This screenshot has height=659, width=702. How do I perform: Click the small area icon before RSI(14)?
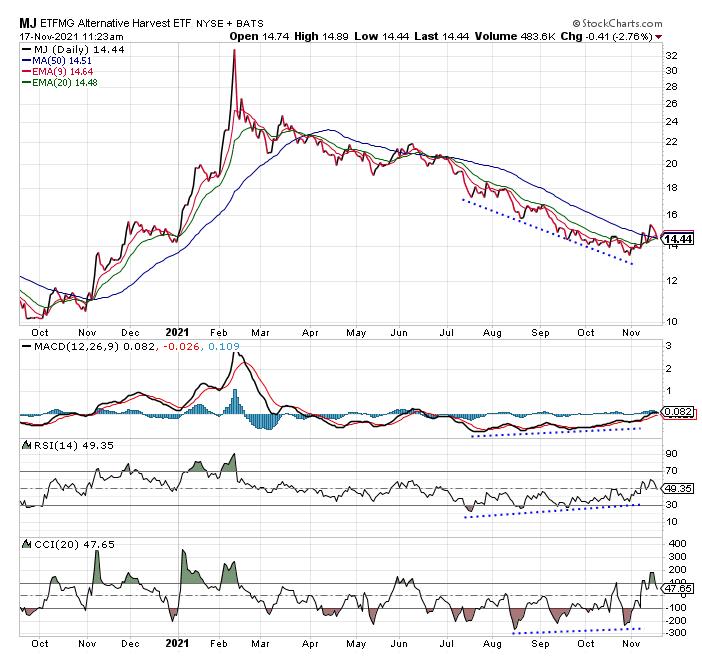point(27,445)
